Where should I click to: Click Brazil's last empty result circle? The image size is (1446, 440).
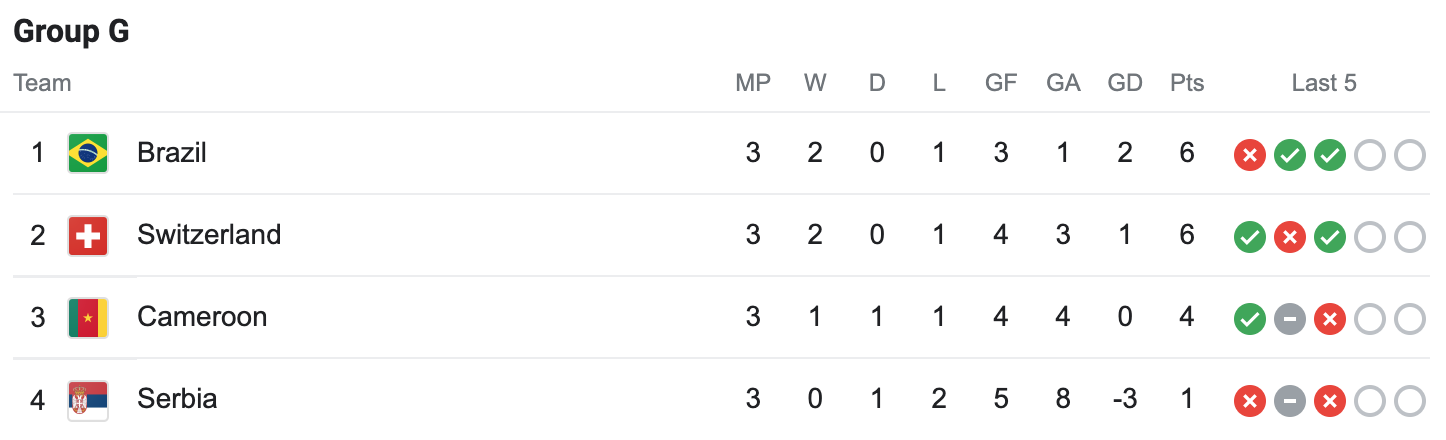[1410, 155]
